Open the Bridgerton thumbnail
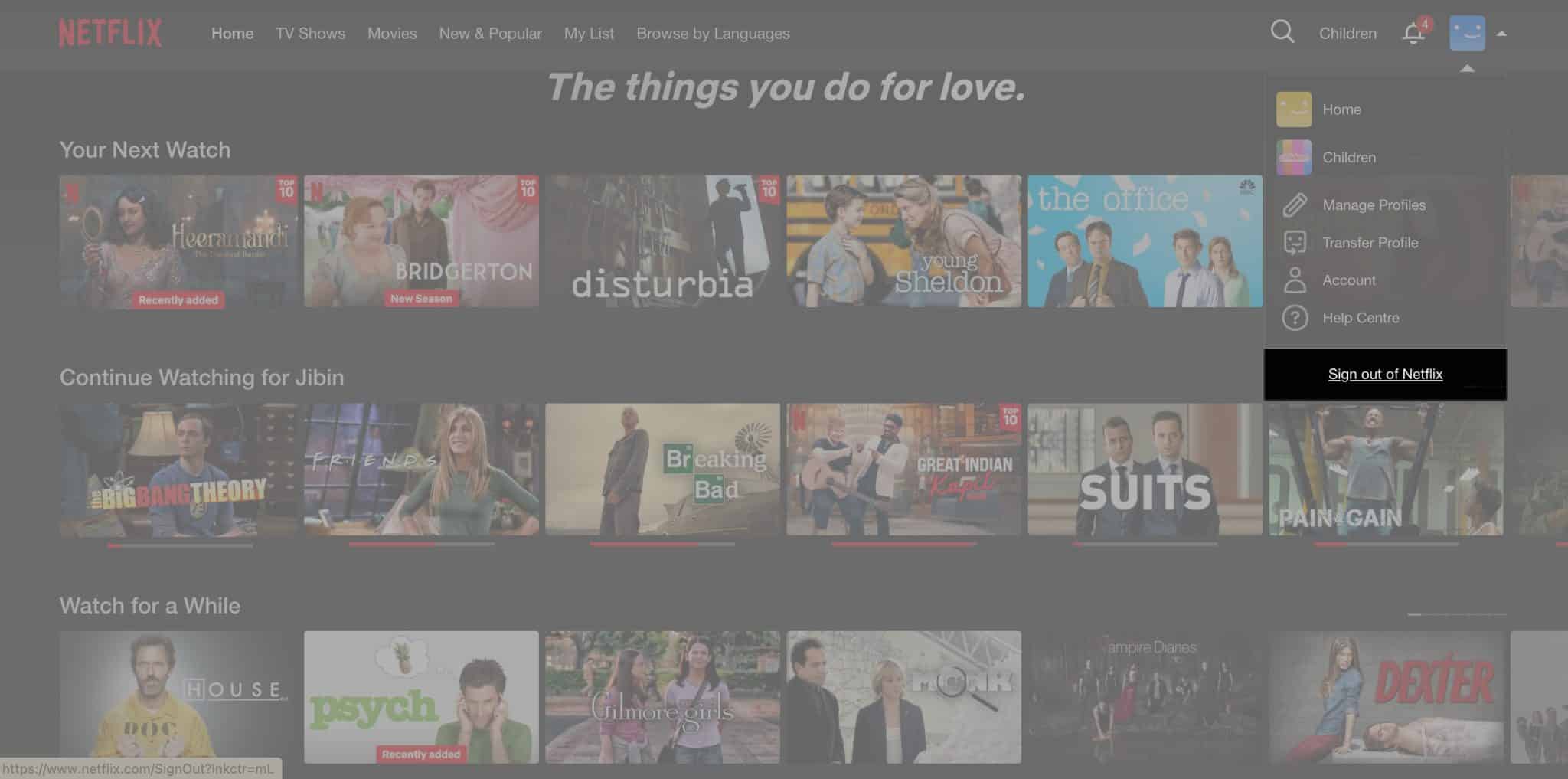 pos(422,241)
